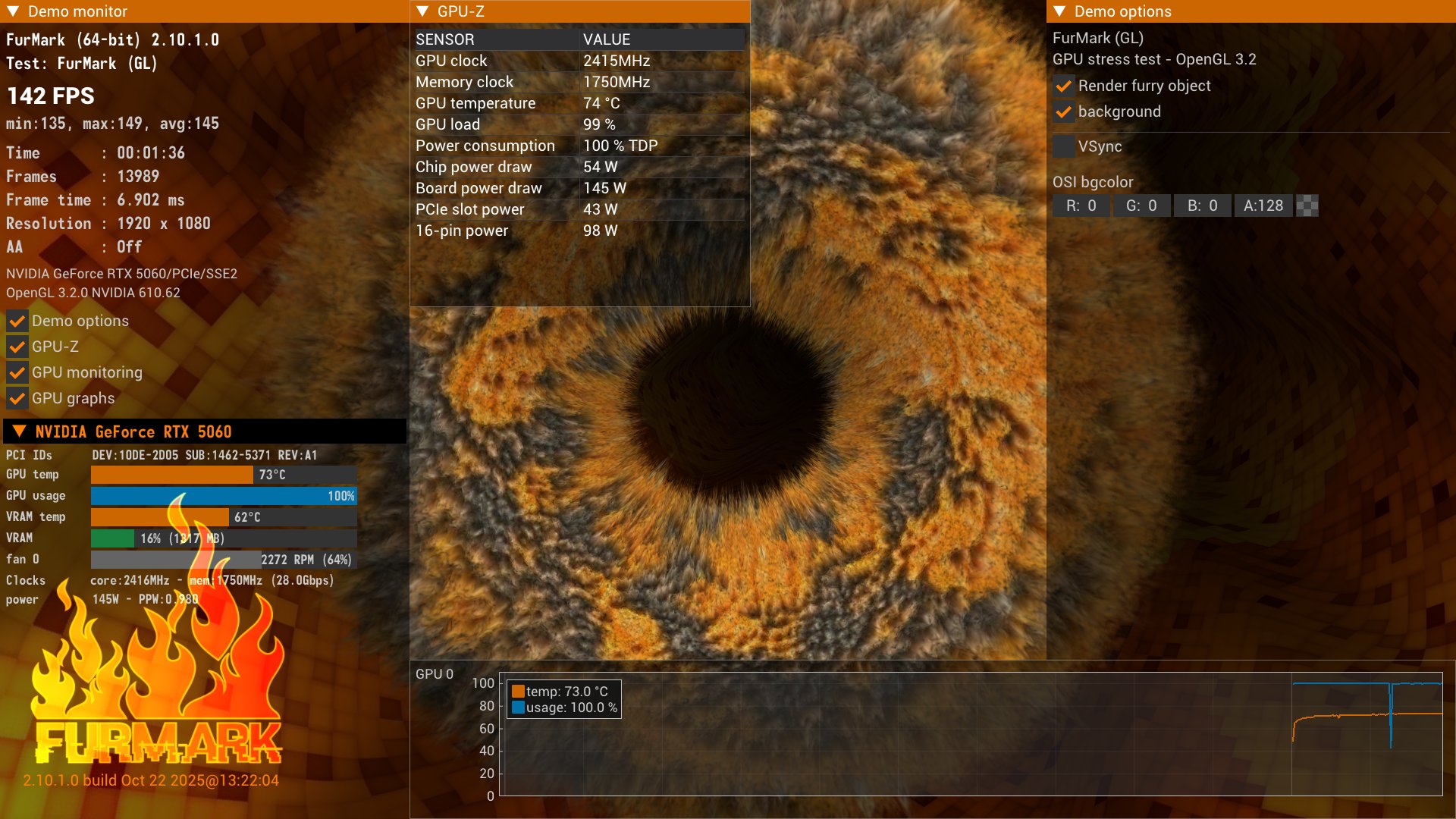
Task: Click the Clocks core/mem readout
Action: (212, 580)
